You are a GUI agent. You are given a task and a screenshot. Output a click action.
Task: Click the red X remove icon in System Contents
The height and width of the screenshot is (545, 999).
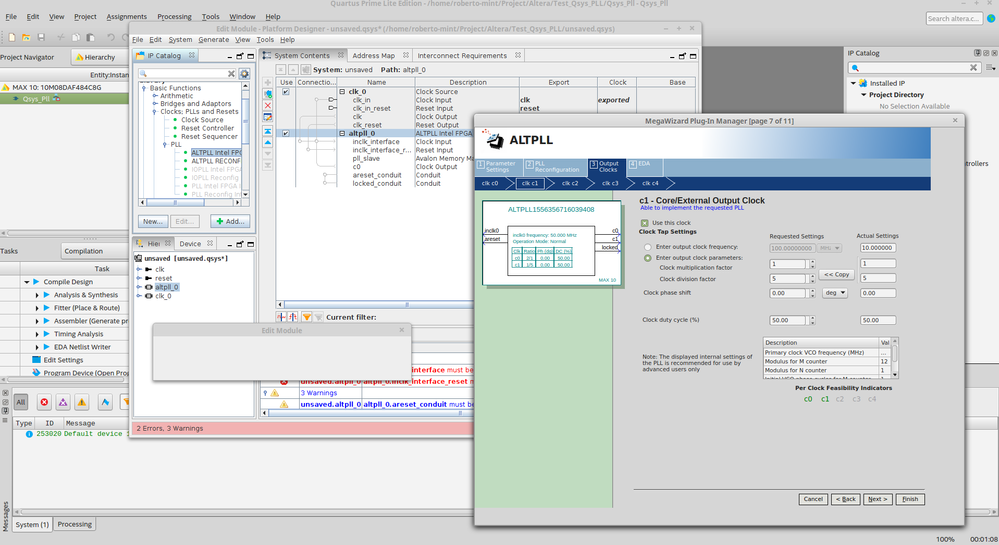pyautogui.click(x=268, y=105)
